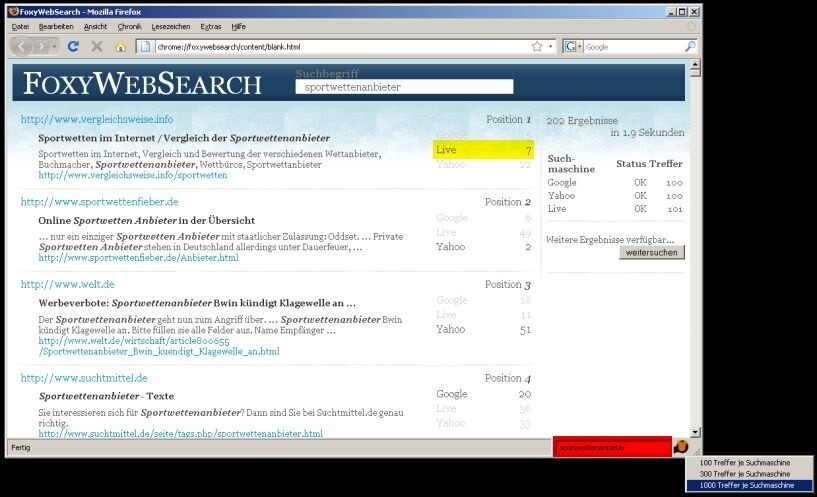Click the red status bar search field
Viewport: 817px width, 497px height.
coord(612,447)
